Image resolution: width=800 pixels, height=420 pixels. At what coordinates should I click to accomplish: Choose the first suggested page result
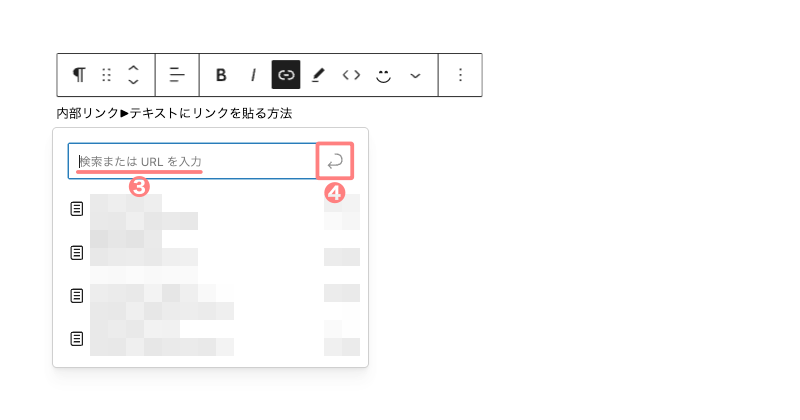point(215,209)
